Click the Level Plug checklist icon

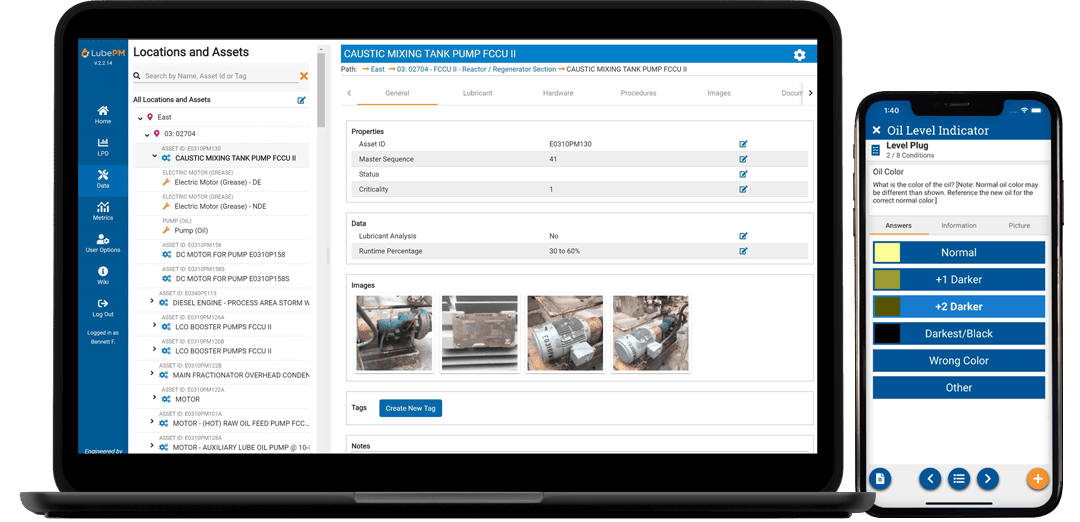click(x=875, y=149)
